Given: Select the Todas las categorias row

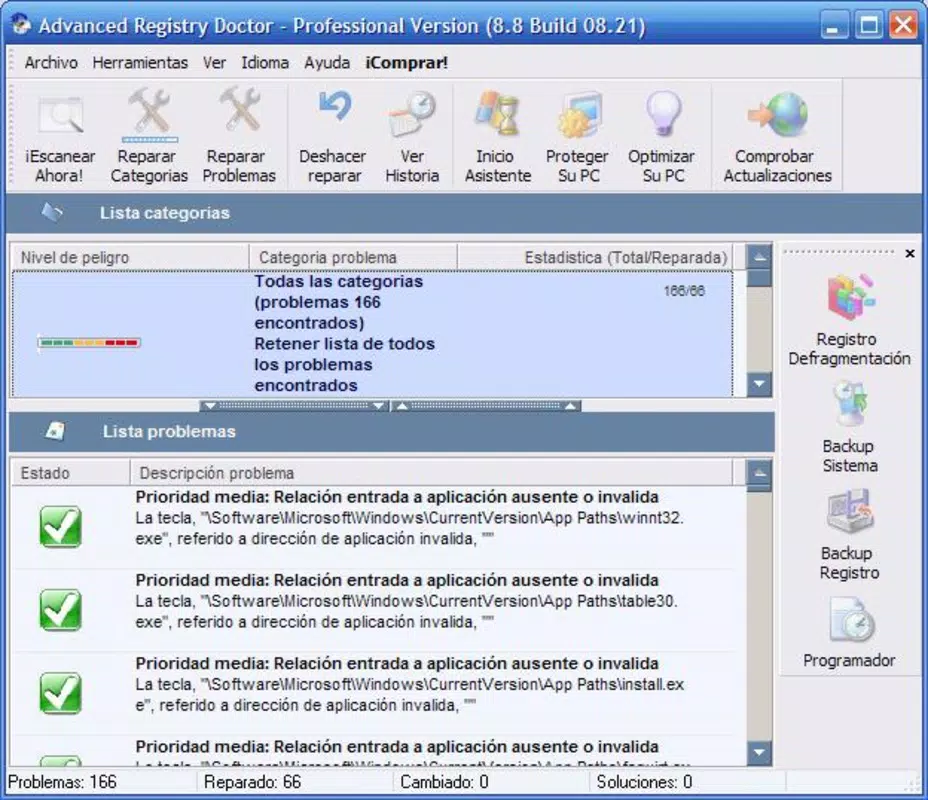Looking at the screenshot, I should point(372,334).
